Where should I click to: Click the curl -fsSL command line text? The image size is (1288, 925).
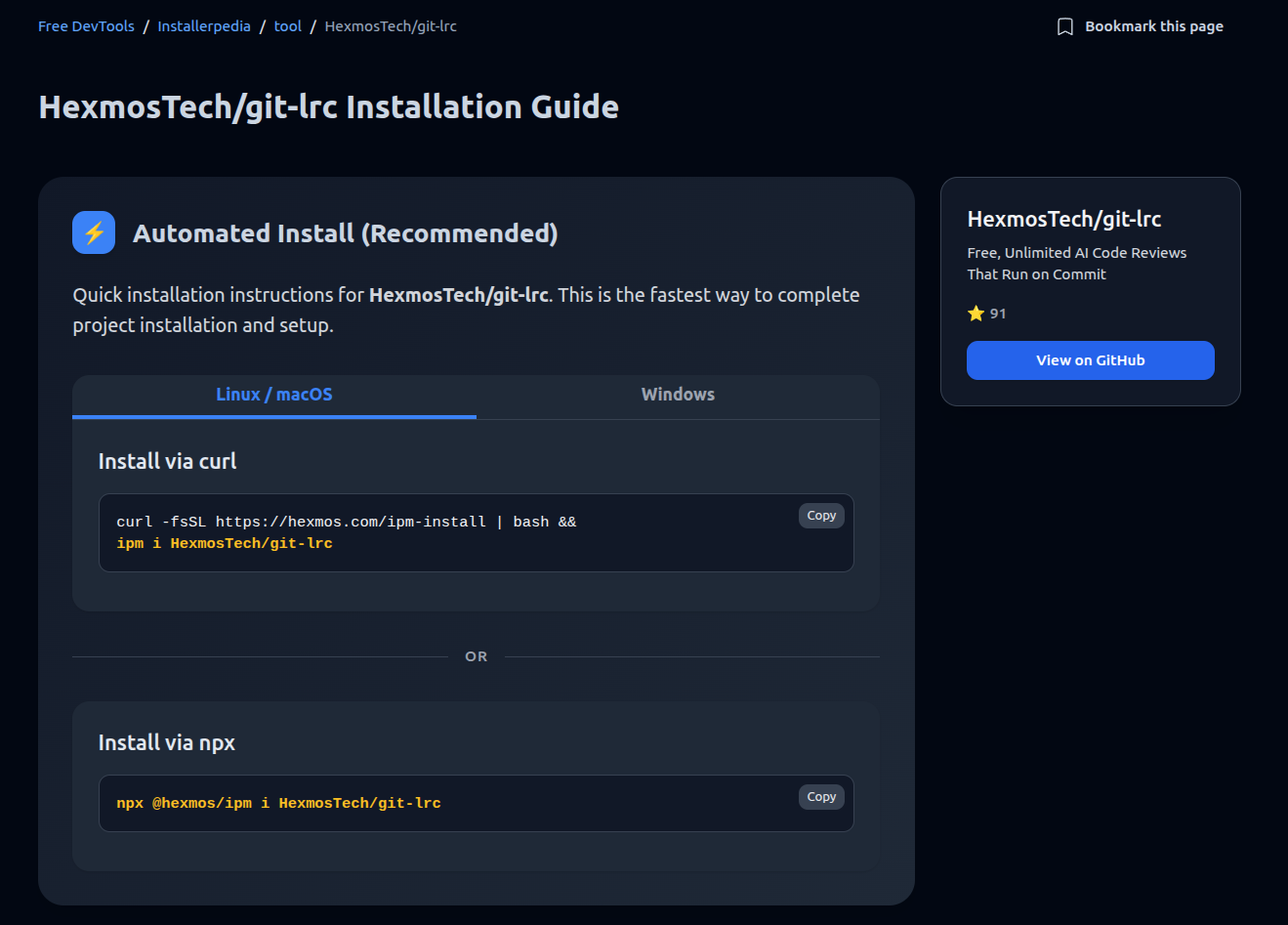(347, 522)
